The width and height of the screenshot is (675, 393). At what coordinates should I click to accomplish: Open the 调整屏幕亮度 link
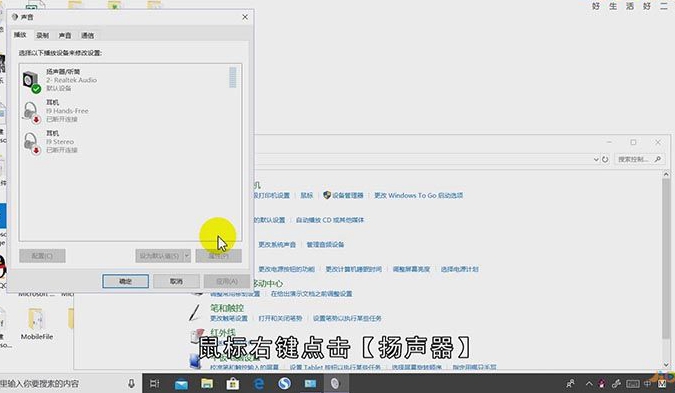(411, 269)
